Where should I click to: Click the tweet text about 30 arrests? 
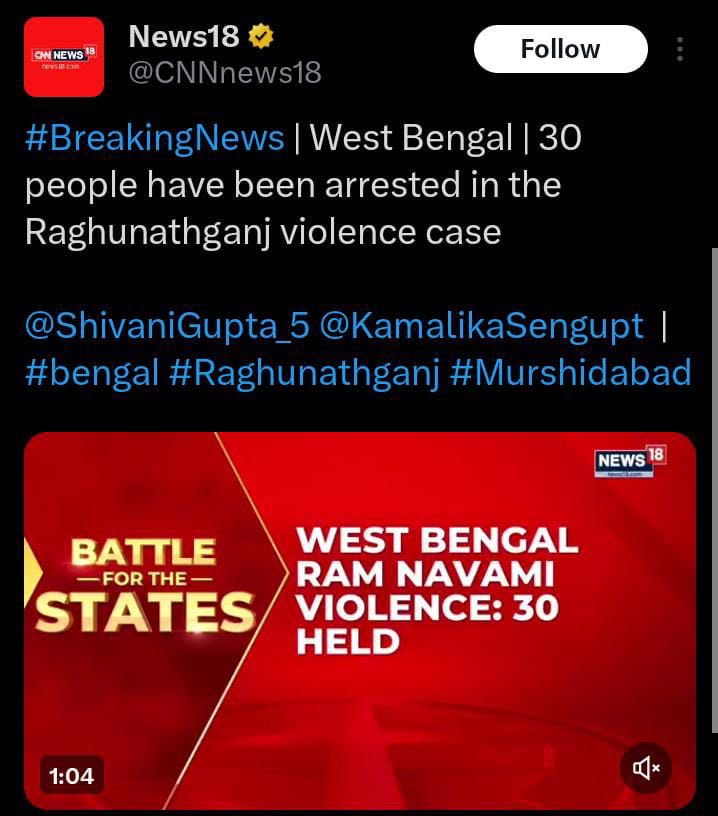(300, 185)
